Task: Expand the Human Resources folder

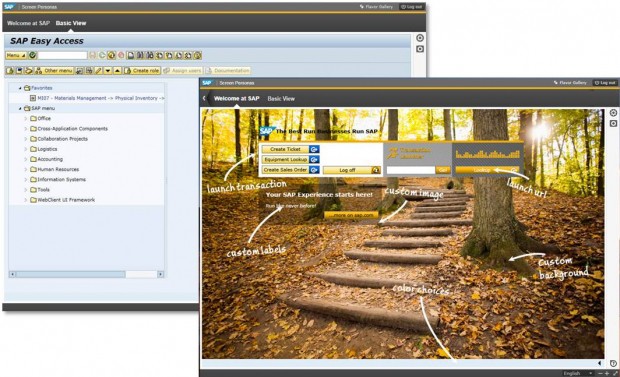Action: click(x=26, y=169)
